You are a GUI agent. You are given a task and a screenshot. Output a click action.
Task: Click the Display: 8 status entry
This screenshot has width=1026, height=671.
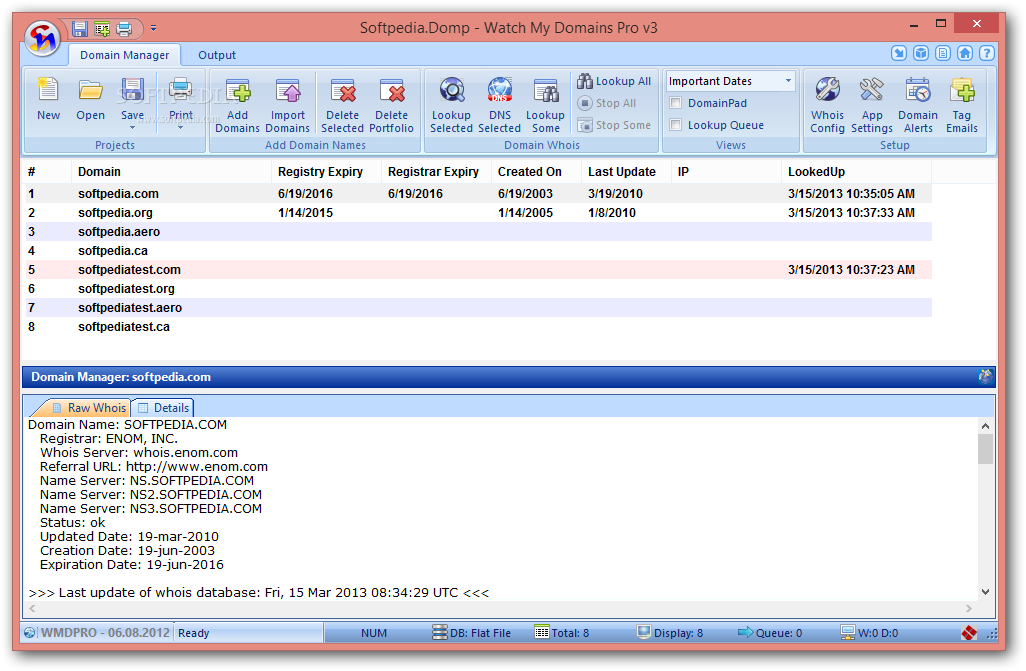coord(670,633)
